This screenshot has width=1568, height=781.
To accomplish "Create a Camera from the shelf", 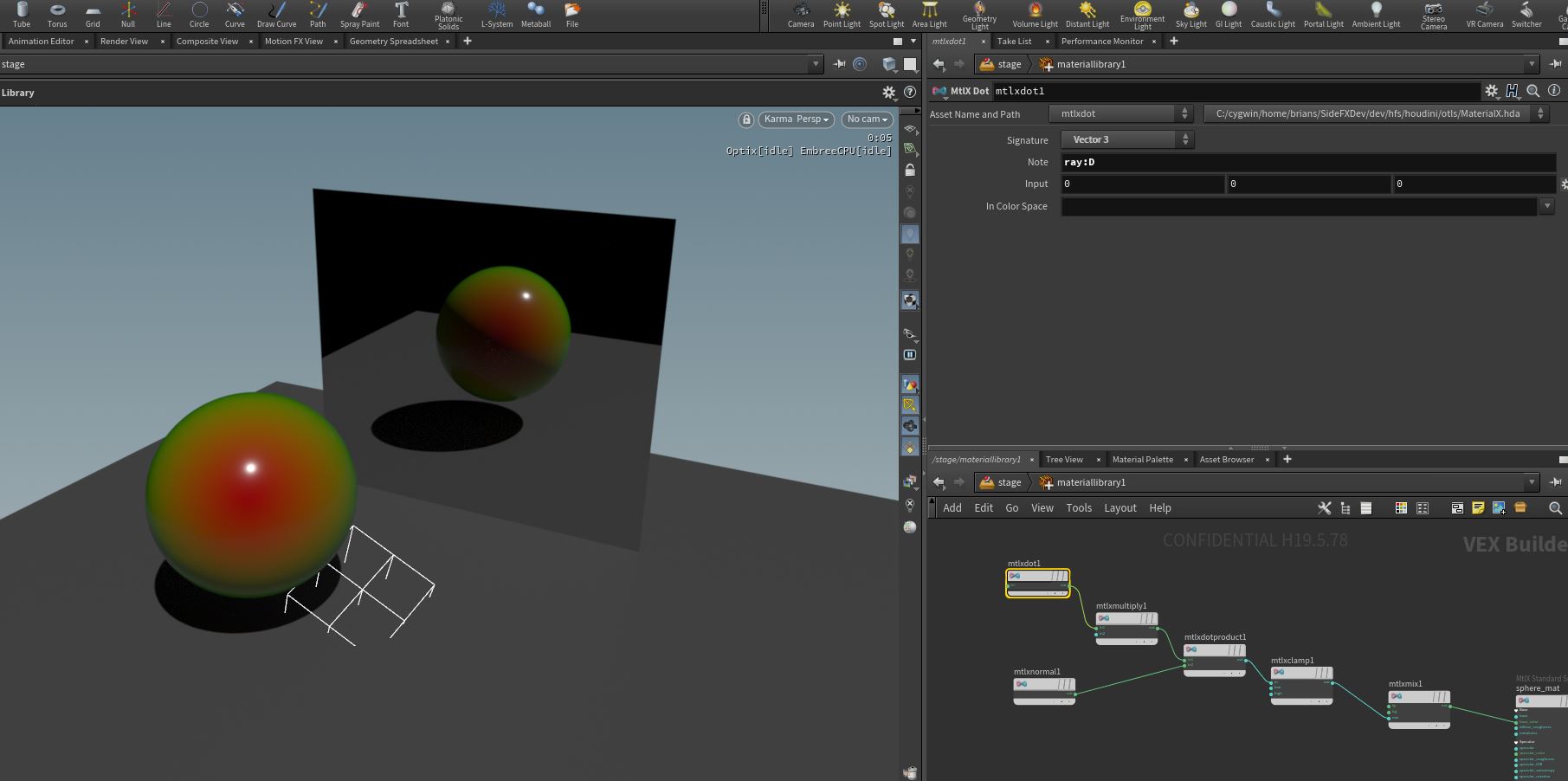I will [801, 15].
